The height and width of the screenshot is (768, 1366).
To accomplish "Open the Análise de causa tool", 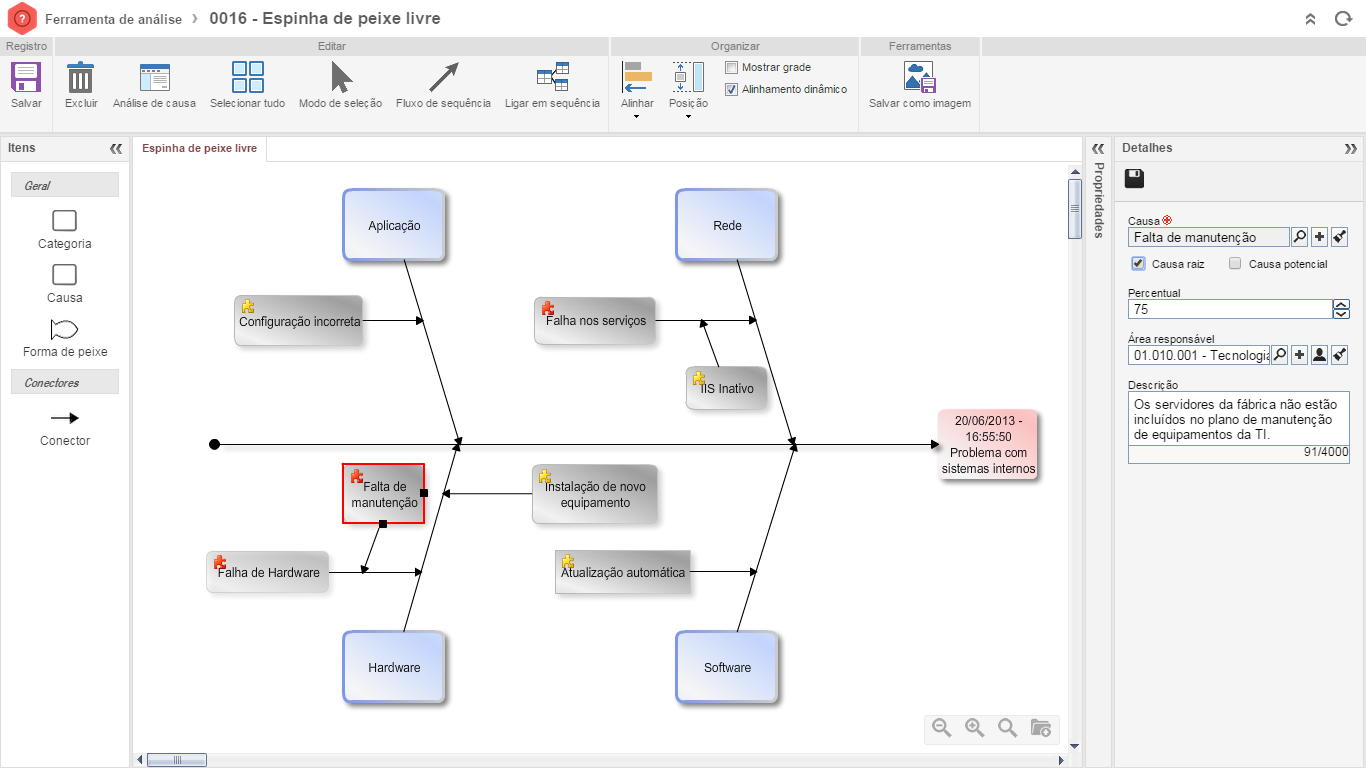I will point(154,78).
